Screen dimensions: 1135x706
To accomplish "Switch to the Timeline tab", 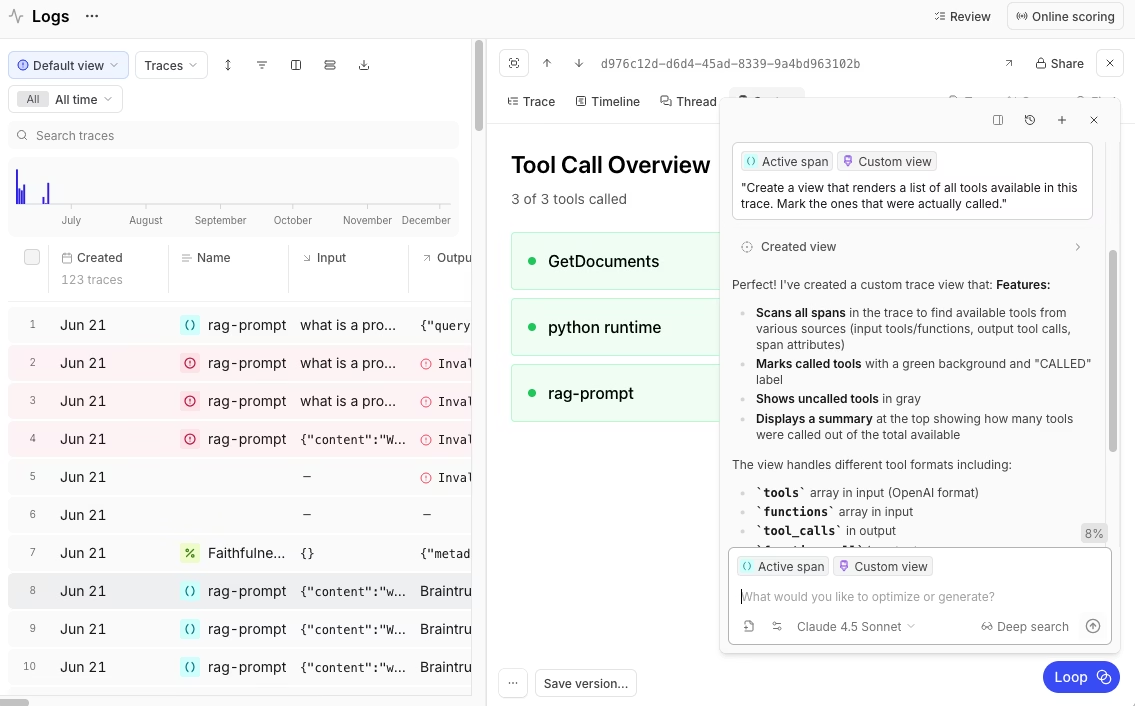I will pos(608,101).
